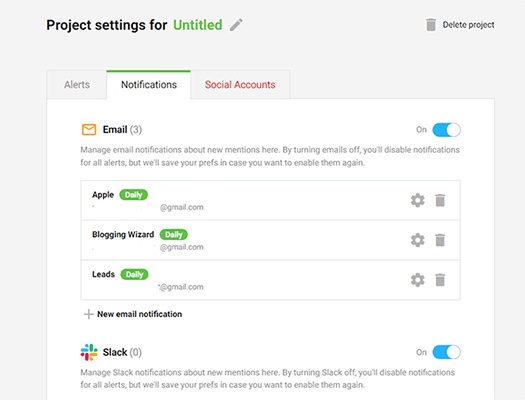
Task: Delete the Apple email notification
Action: 440,201
